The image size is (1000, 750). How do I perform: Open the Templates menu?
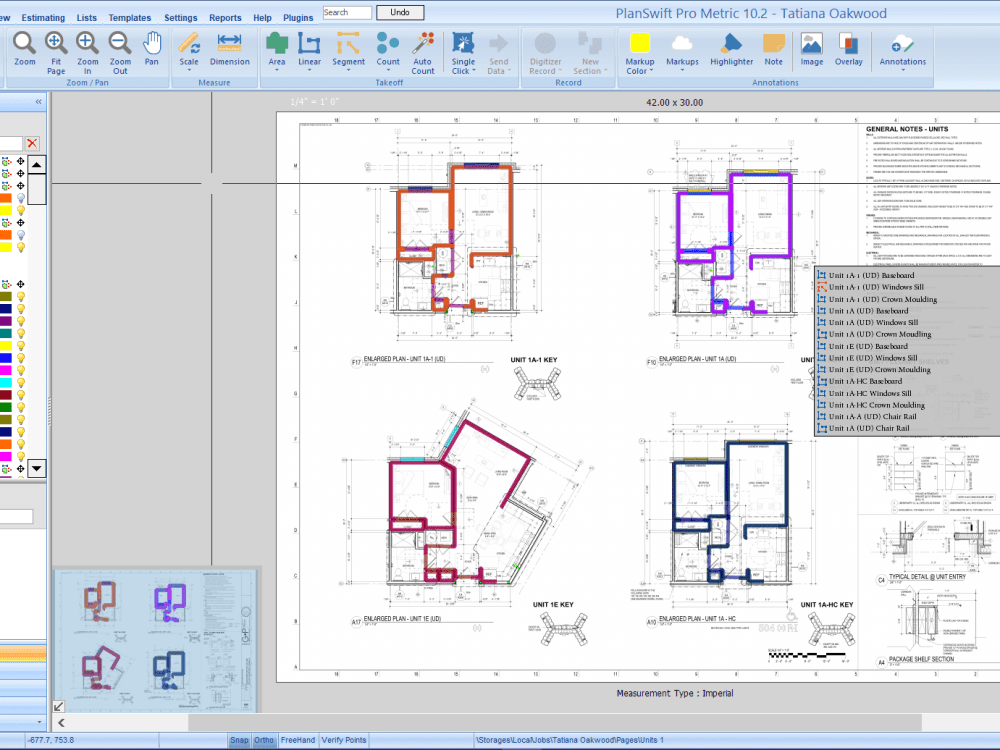click(129, 18)
